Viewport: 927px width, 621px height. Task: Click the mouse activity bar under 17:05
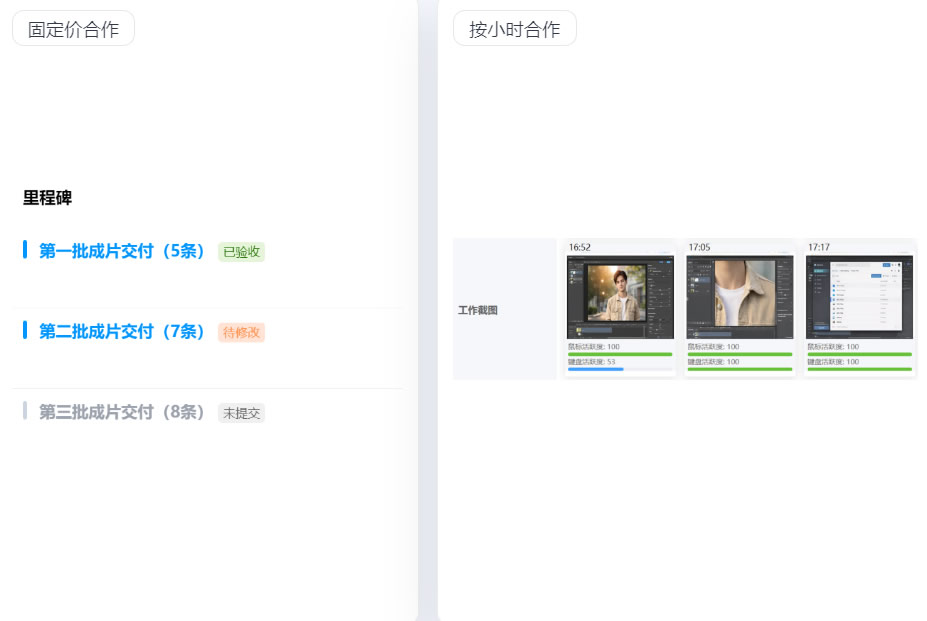[x=740, y=354]
